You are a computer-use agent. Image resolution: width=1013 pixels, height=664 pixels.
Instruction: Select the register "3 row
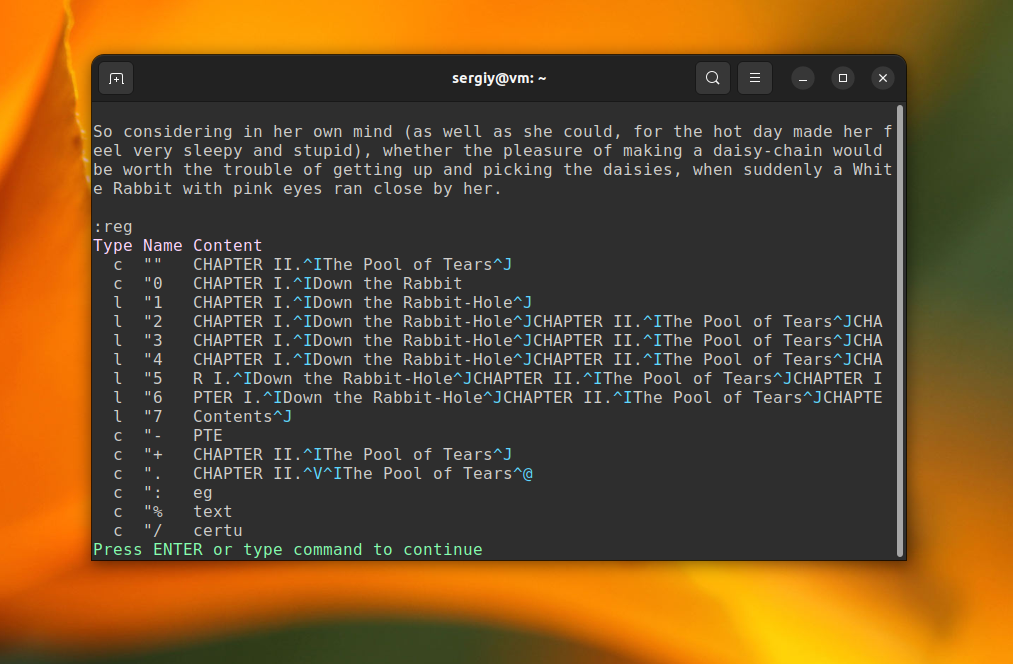[x=497, y=340]
